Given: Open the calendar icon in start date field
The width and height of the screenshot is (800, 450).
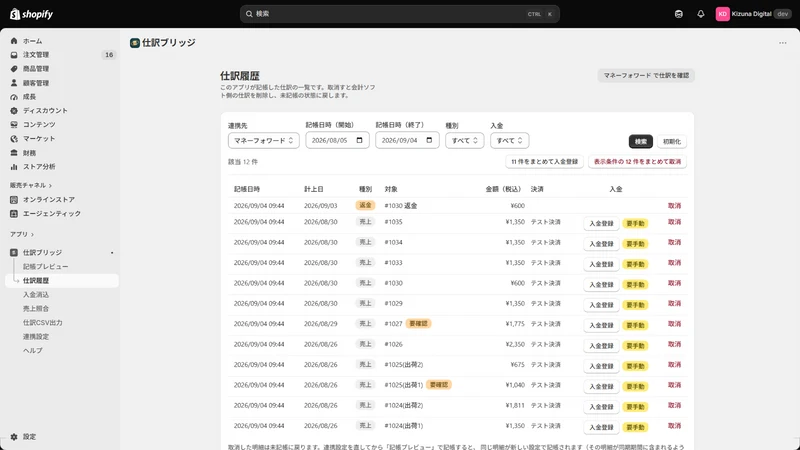Looking at the screenshot, I should tap(359, 140).
